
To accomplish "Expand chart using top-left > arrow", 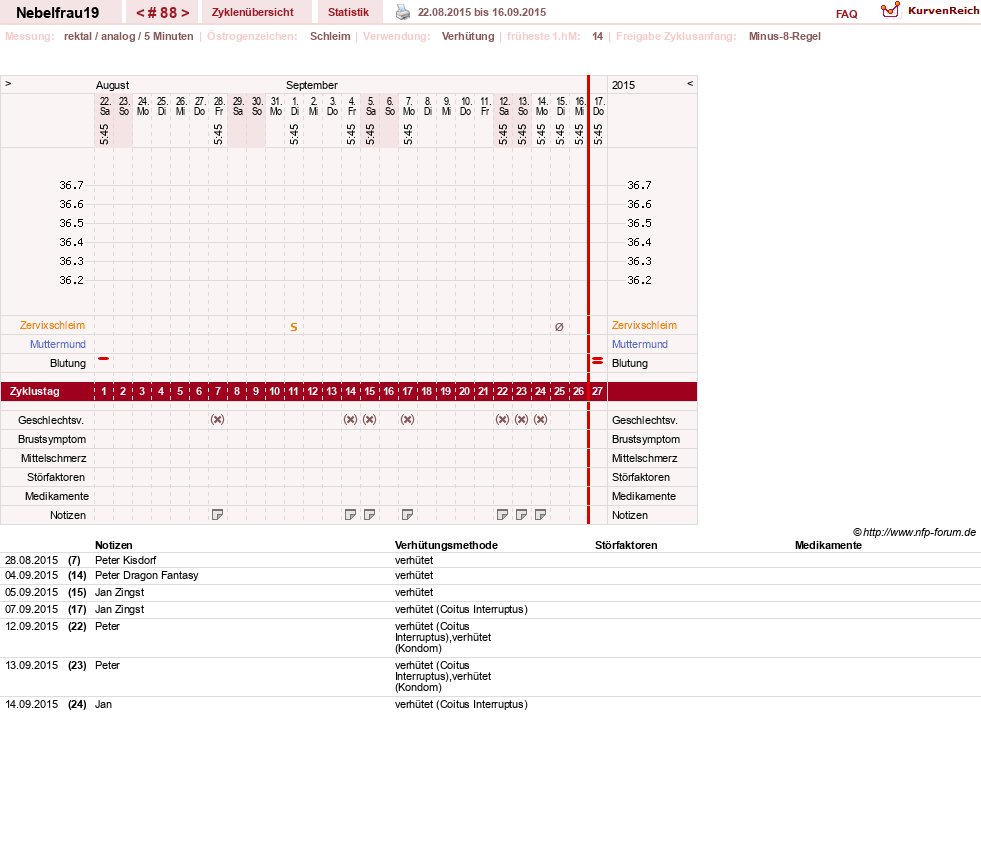I will click(x=8, y=83).
